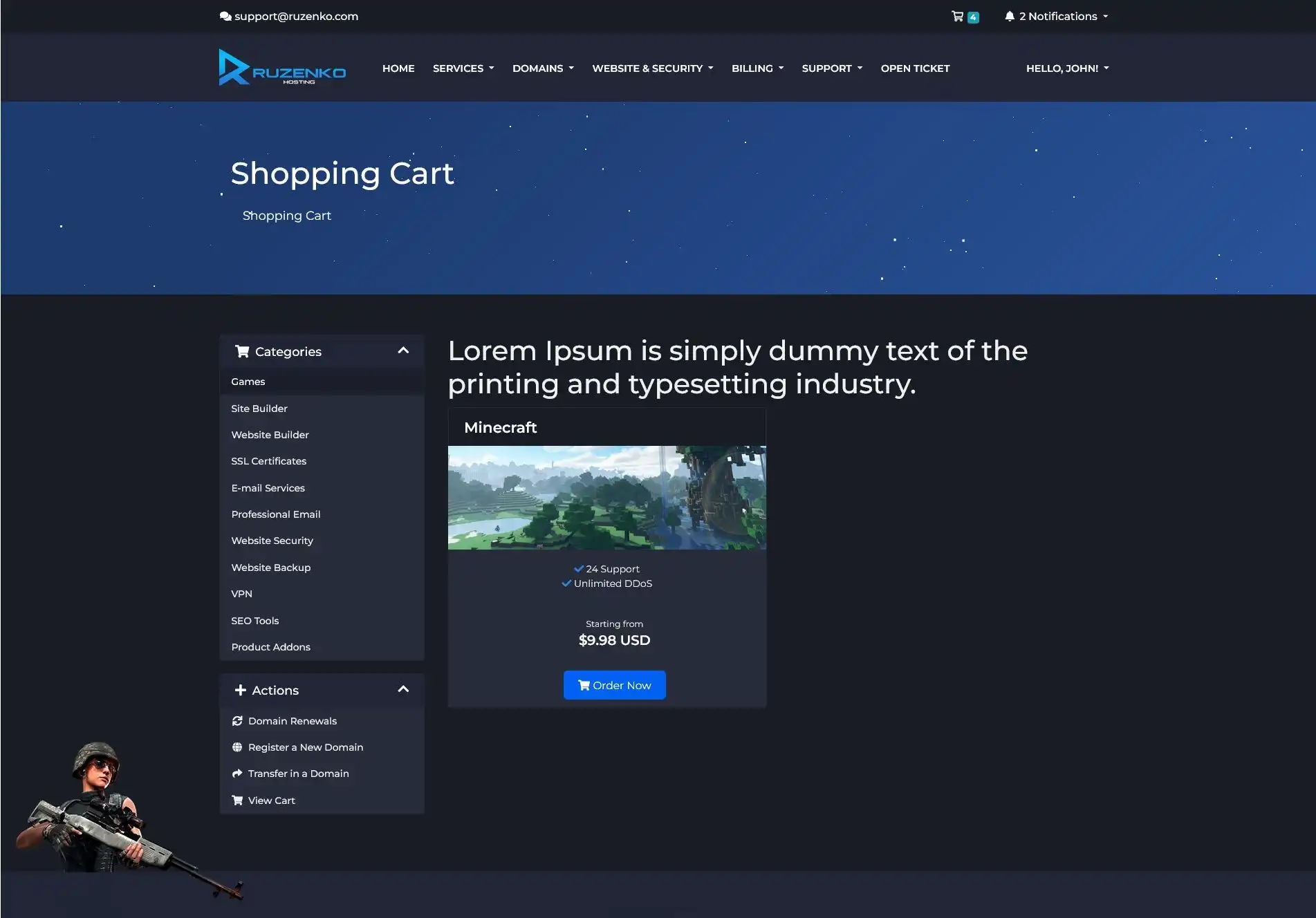The width and height of the screenshot is (1316, 918).
Task: Click the support email chat icon
Action: click(x=225, y=17)
